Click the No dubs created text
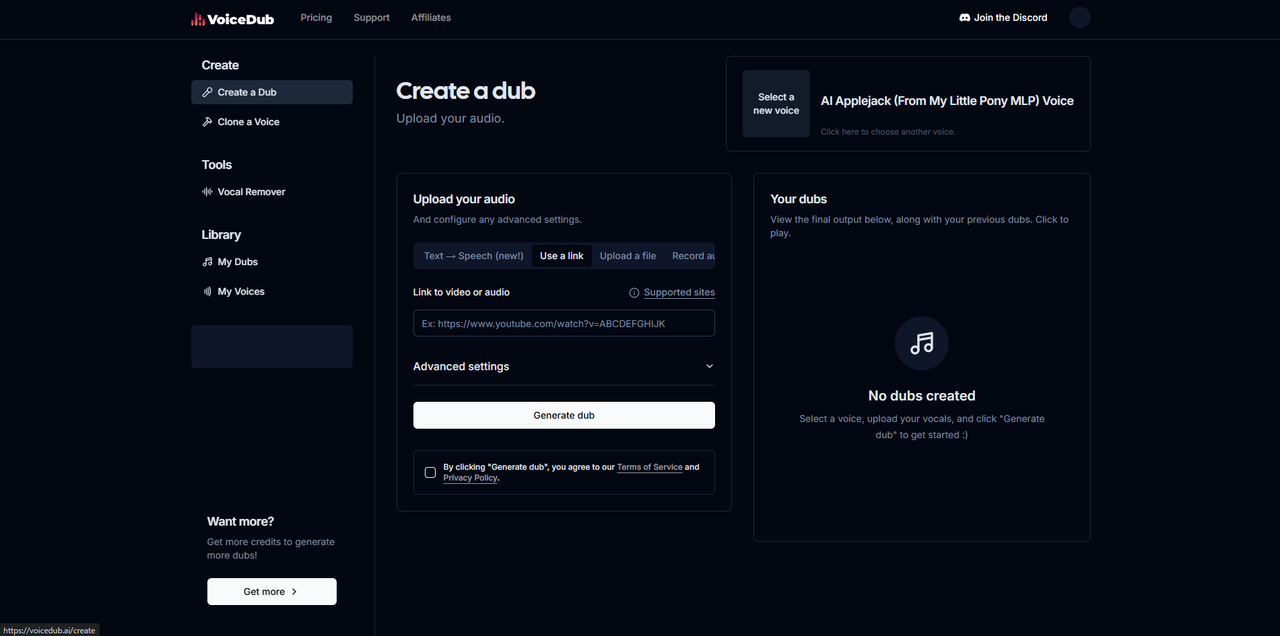 922,396
